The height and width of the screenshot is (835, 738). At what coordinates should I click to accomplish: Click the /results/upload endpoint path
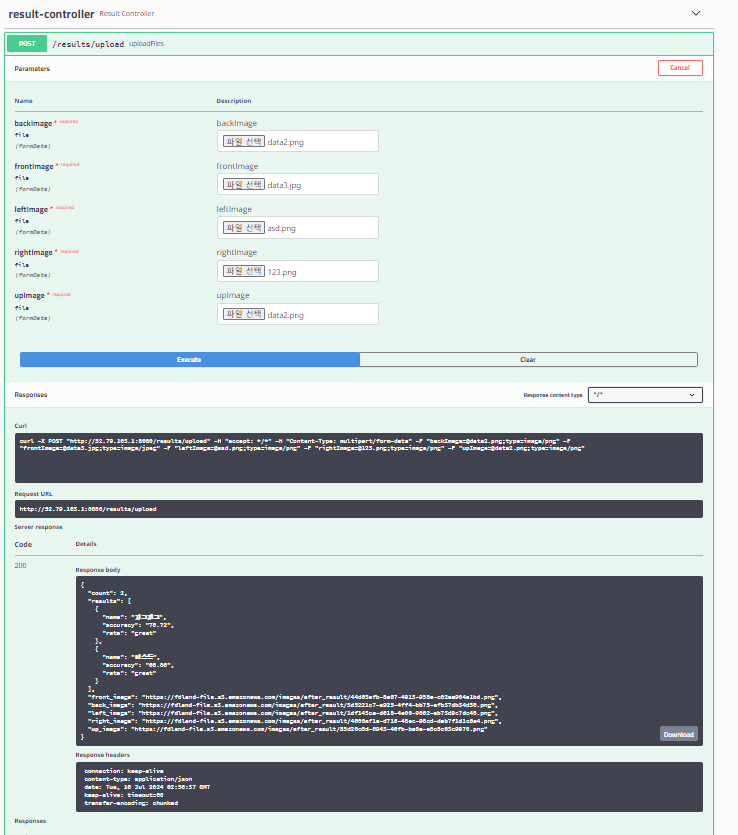pos(88,44)
